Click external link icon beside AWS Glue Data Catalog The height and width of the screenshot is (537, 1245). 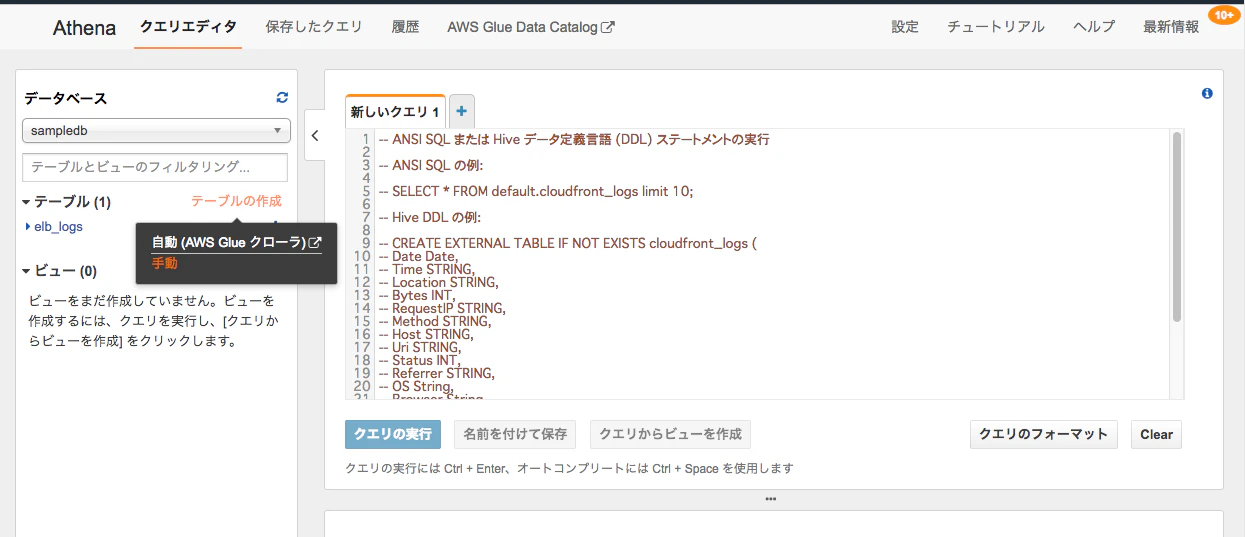[608, 28]
